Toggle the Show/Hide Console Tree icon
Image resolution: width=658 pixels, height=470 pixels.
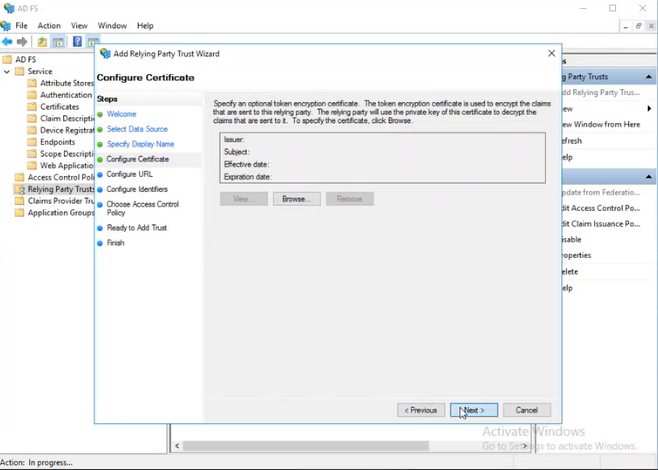click(58, 42)
